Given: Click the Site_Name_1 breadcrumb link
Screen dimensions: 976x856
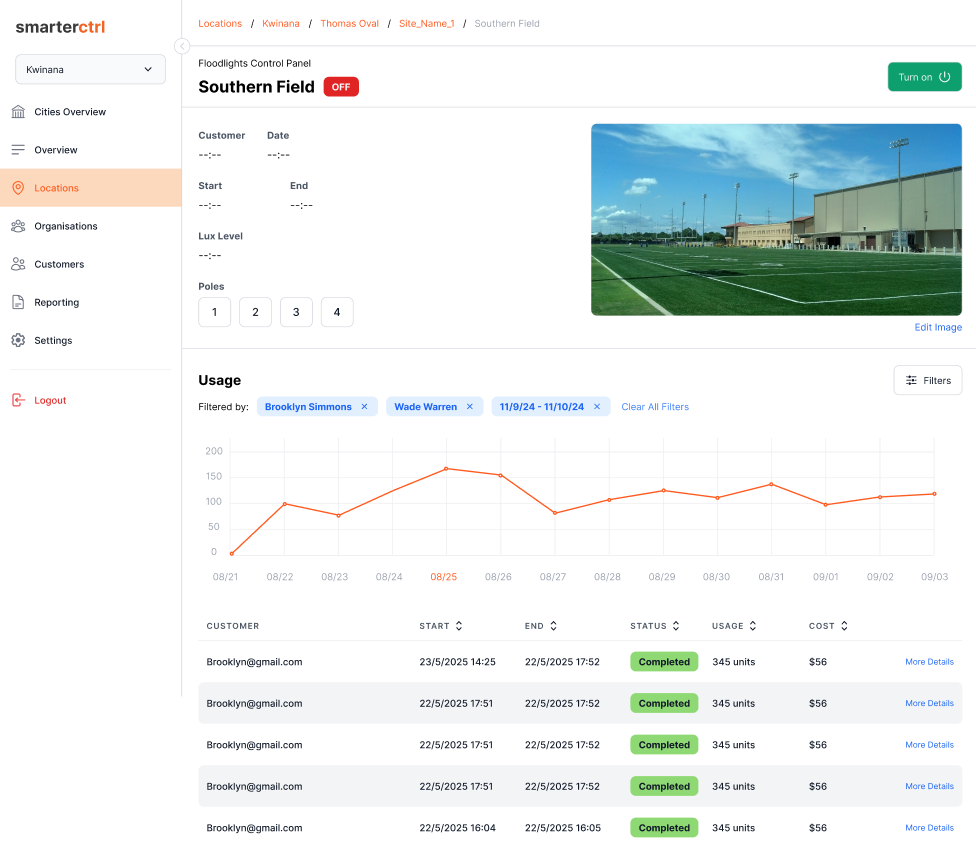Looking at the screenshot, I should point(426,24).
